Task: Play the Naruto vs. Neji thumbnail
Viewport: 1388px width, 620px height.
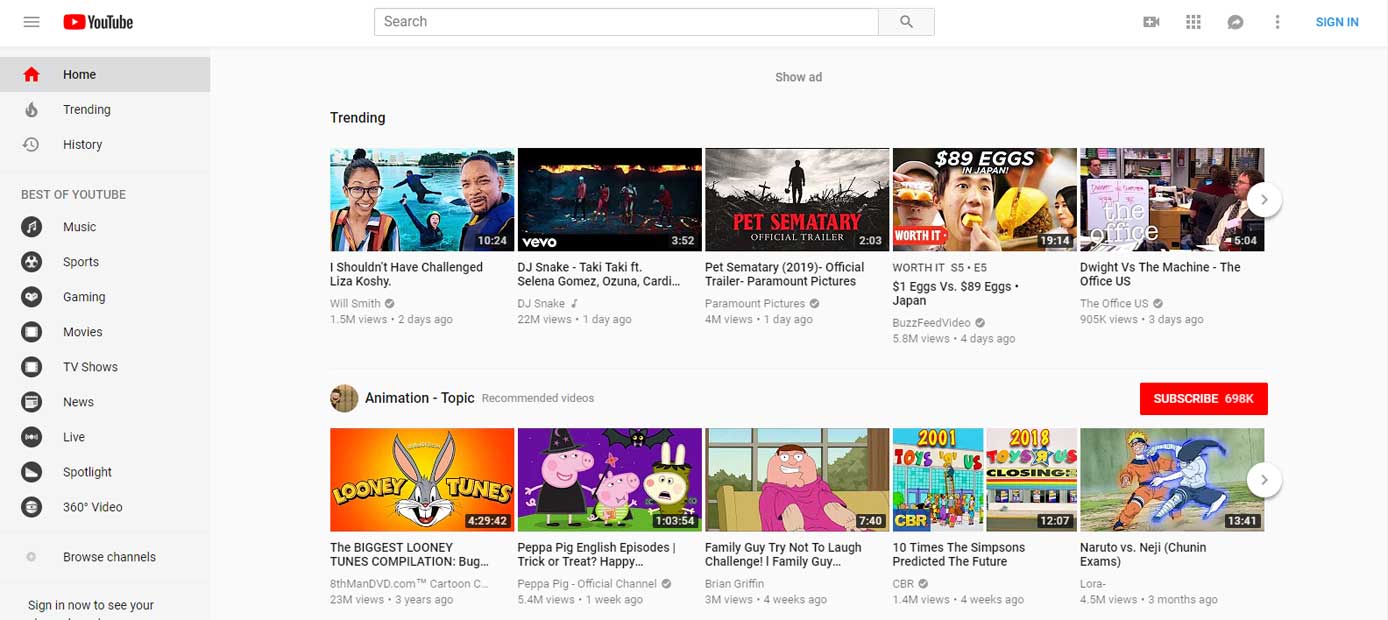Action: (x=1172, y=480)
